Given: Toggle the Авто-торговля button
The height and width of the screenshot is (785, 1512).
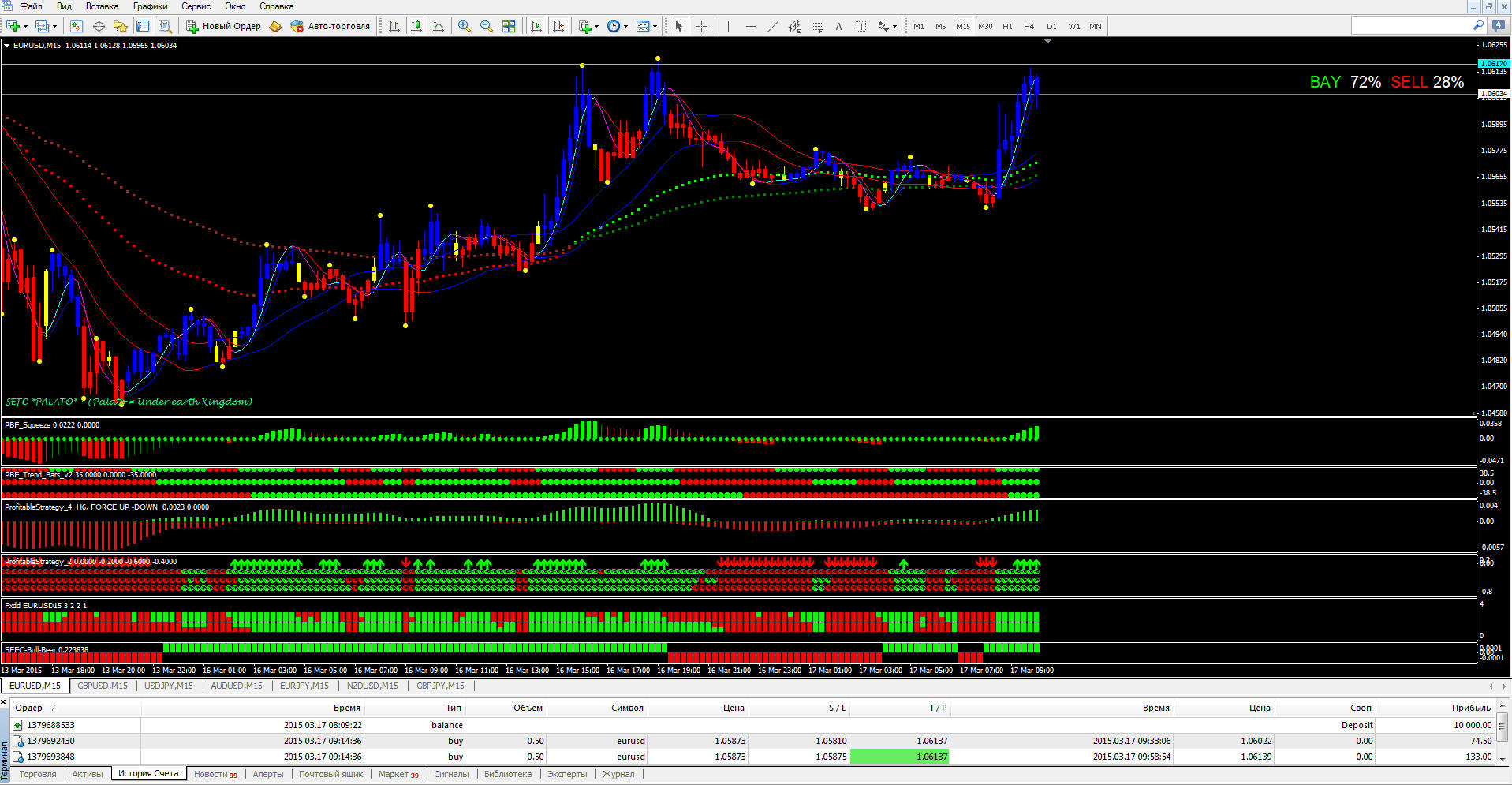Looking at the screenshot, I should pos(330,26).
